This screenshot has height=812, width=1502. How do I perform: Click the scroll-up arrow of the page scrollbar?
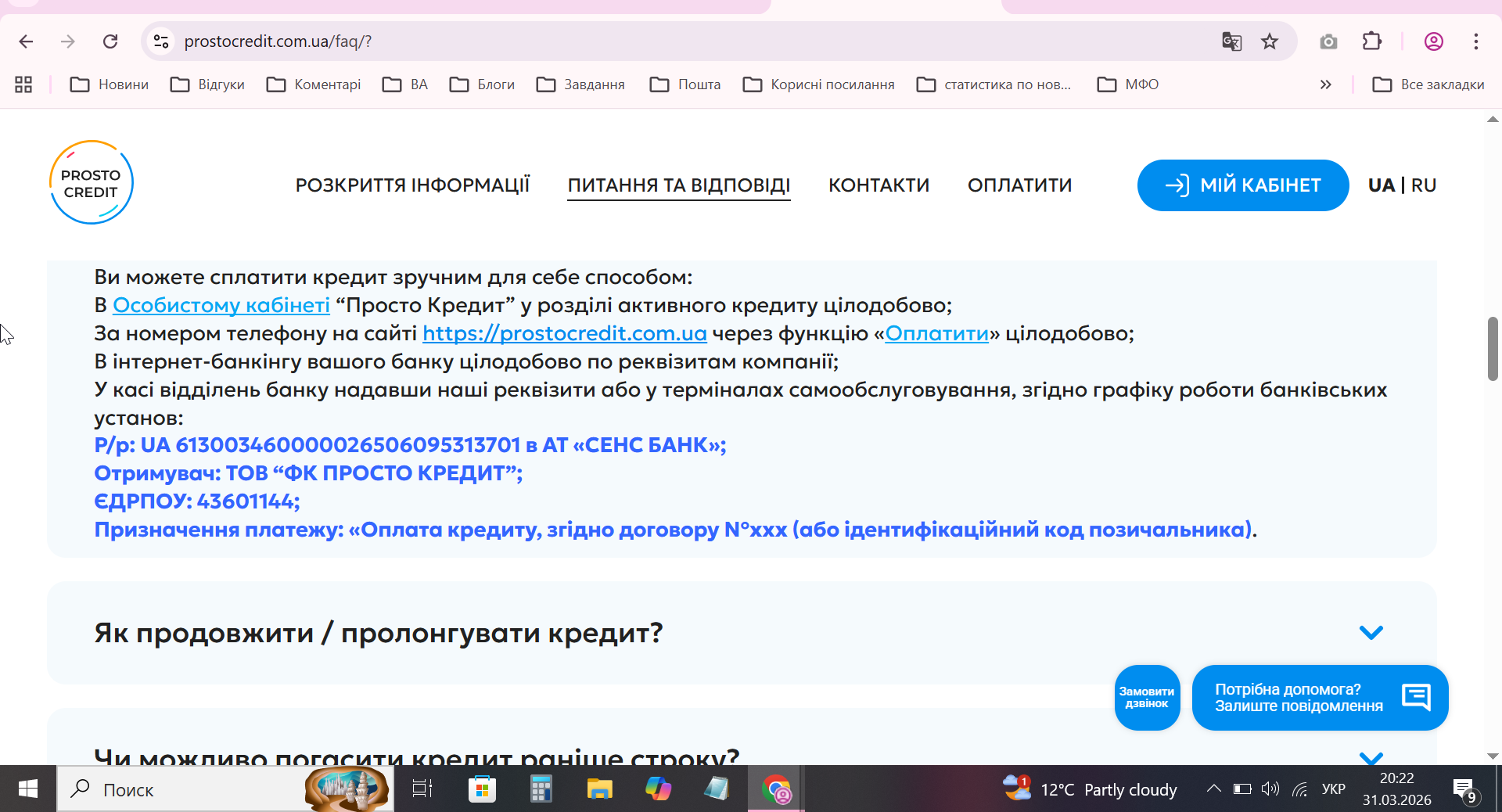1493,120
